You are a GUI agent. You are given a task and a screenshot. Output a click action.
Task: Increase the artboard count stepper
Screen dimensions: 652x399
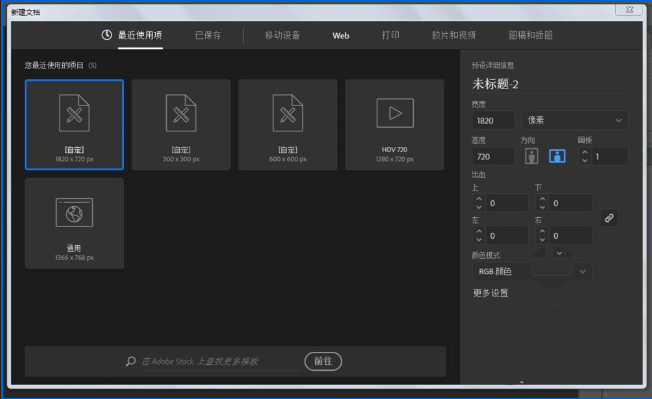click(585, 152)
